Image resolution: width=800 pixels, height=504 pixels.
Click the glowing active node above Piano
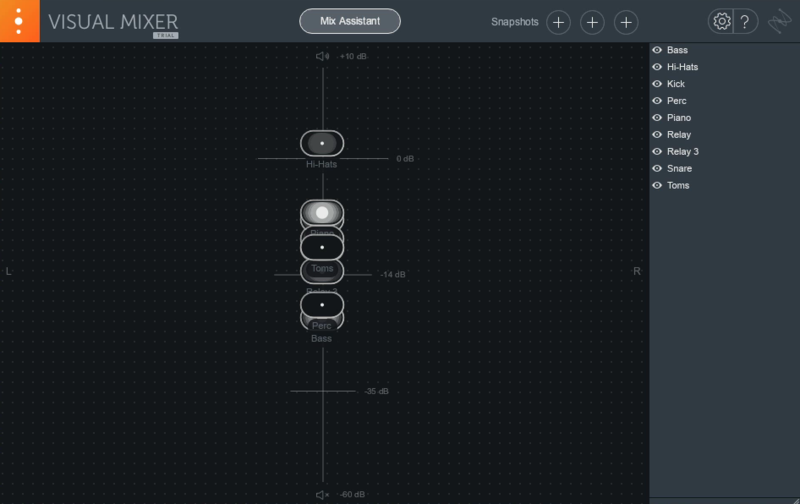[322, 212]
